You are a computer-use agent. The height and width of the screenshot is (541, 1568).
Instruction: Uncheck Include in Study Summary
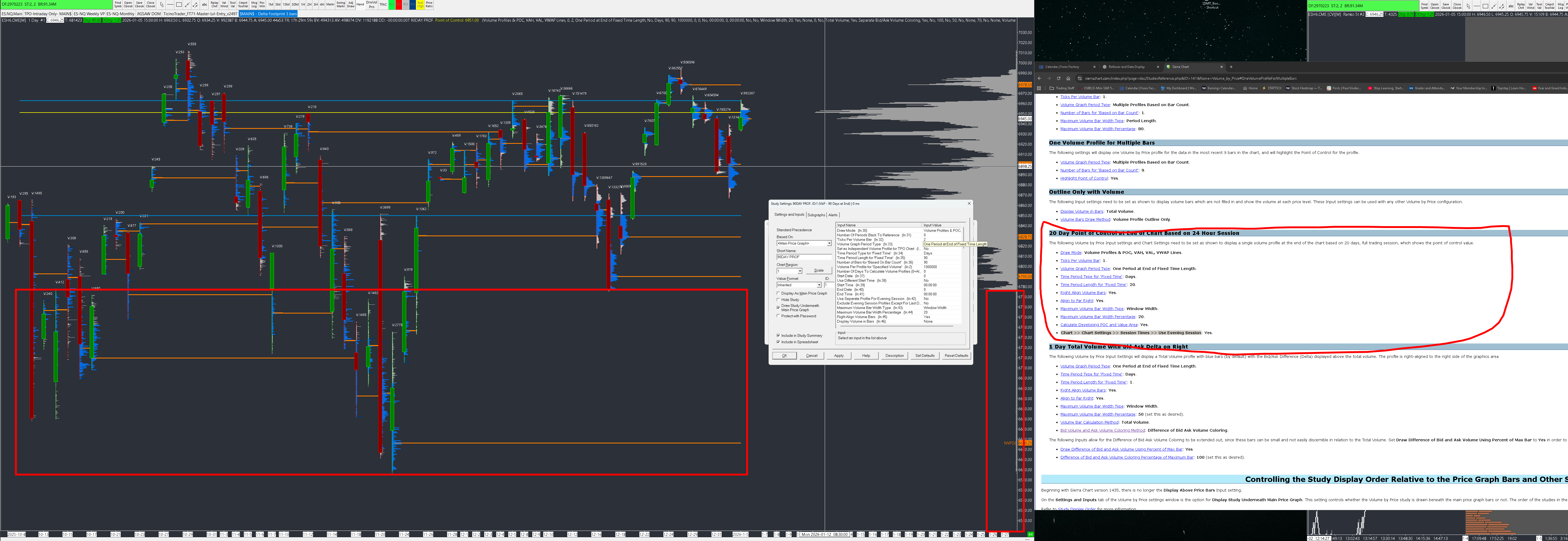[x=778, y=336]
